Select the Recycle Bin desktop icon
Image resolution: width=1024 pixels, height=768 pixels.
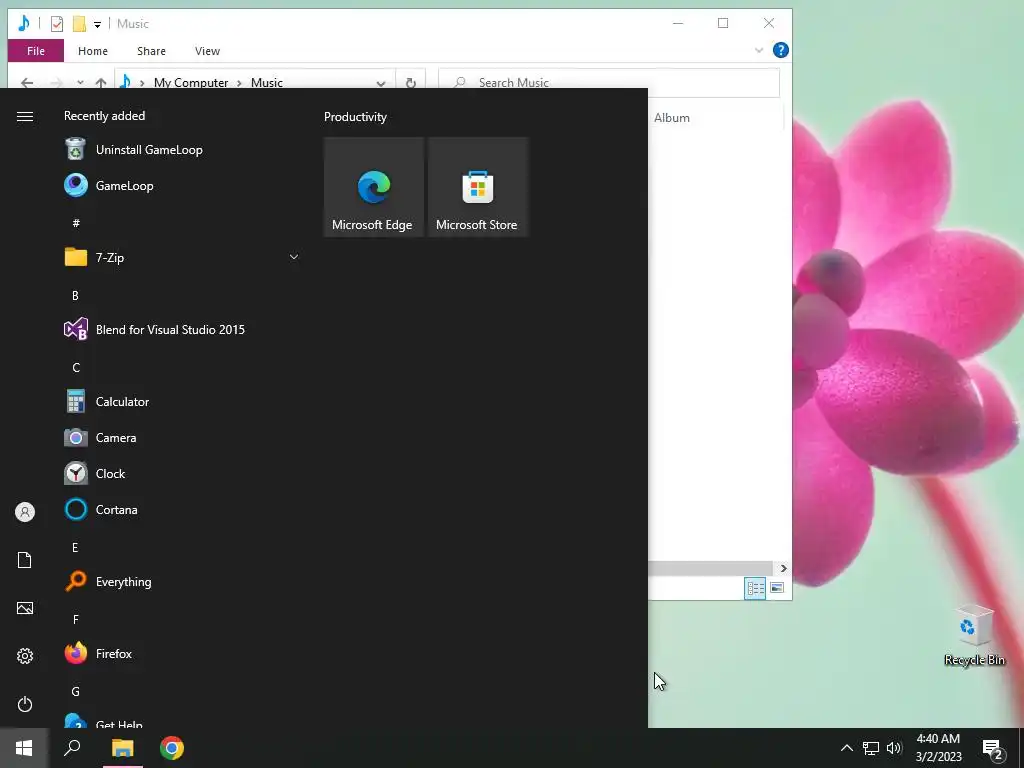pos(974,635)
